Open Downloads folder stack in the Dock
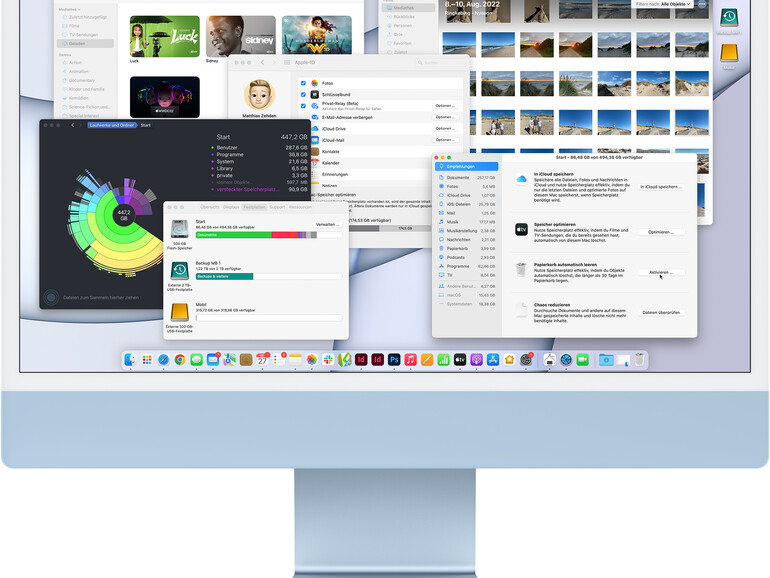 pos(606,360)
